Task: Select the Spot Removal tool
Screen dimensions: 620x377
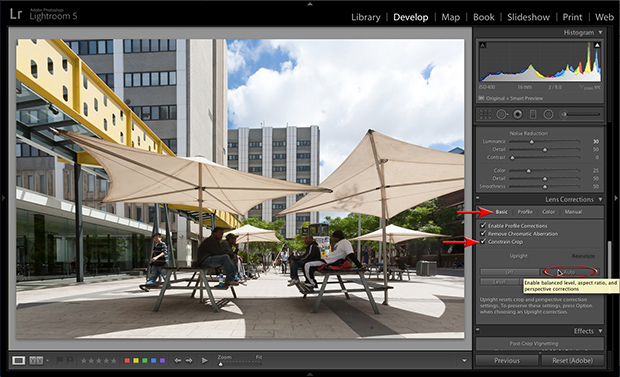Action: point(502,115)
